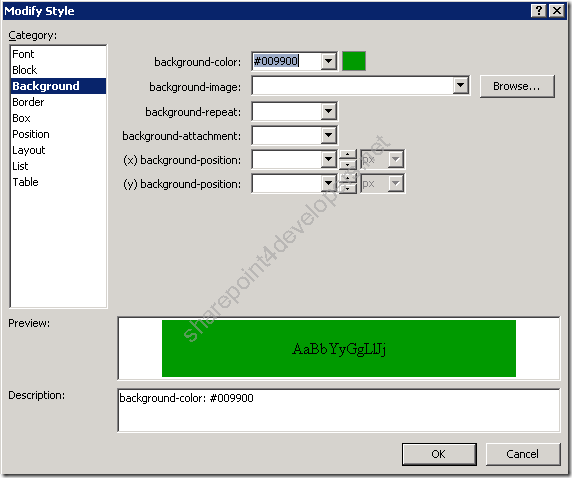Open the green background color swatch
The width and height of the screenshot is (572, 478).
(x=354, y=61)
